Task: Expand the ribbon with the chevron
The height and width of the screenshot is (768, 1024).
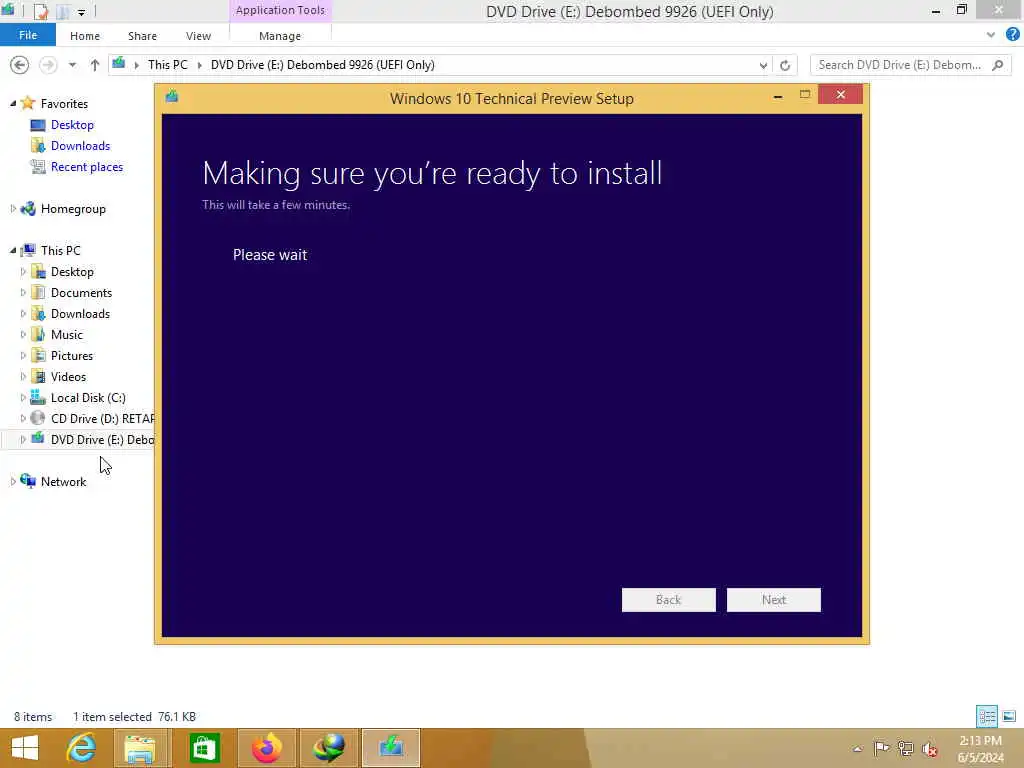Action: click(991, 35)
